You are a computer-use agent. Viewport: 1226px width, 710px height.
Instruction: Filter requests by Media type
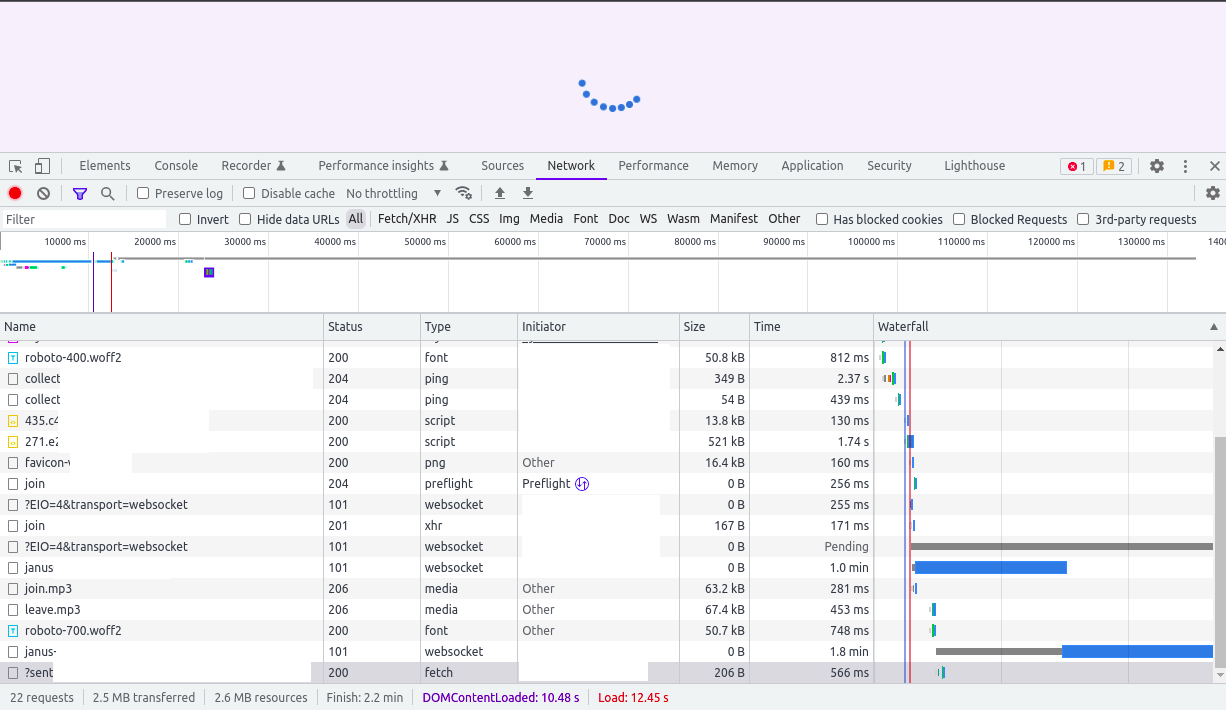tap(546, 219)
